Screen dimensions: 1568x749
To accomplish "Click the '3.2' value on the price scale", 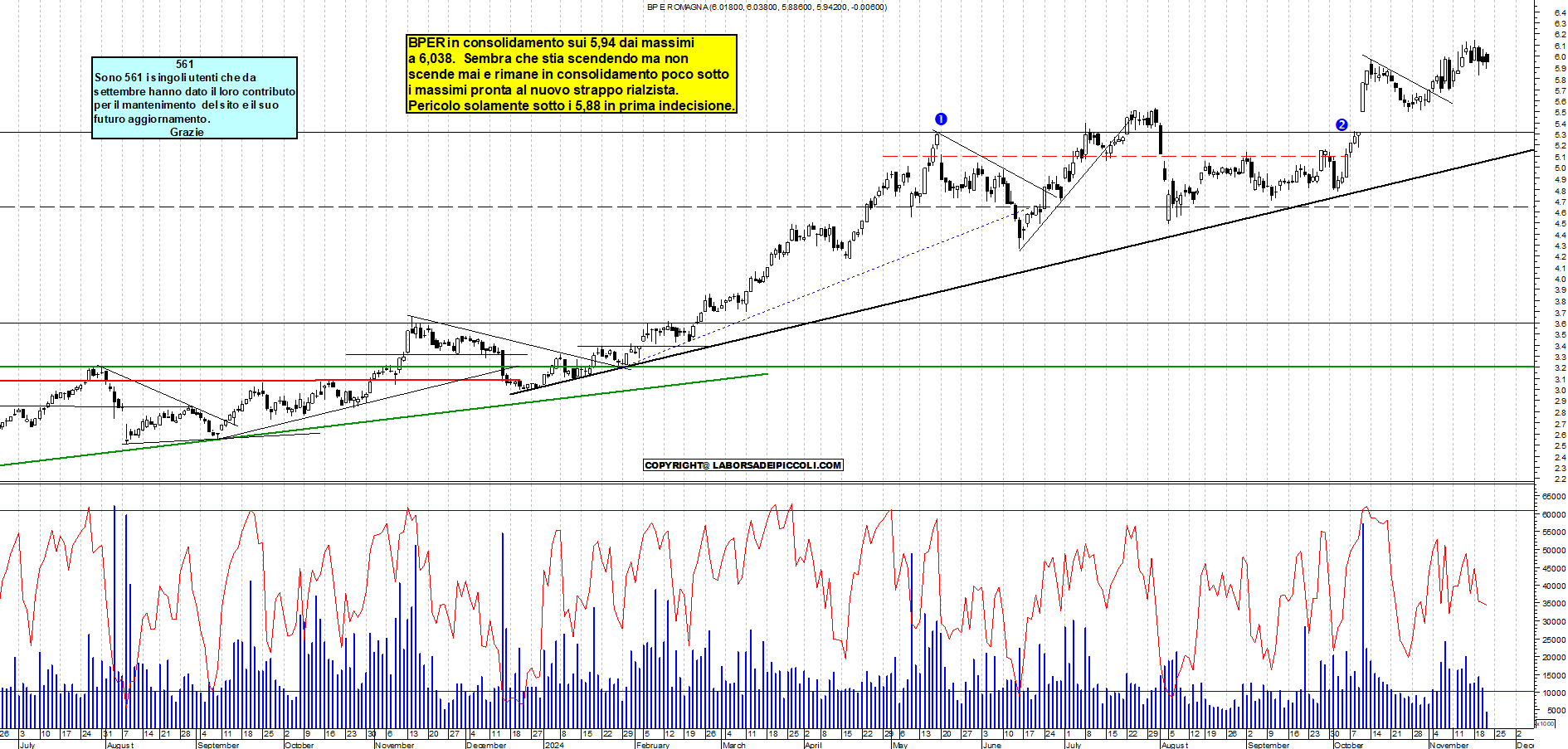I will [x=1560, y=367].
